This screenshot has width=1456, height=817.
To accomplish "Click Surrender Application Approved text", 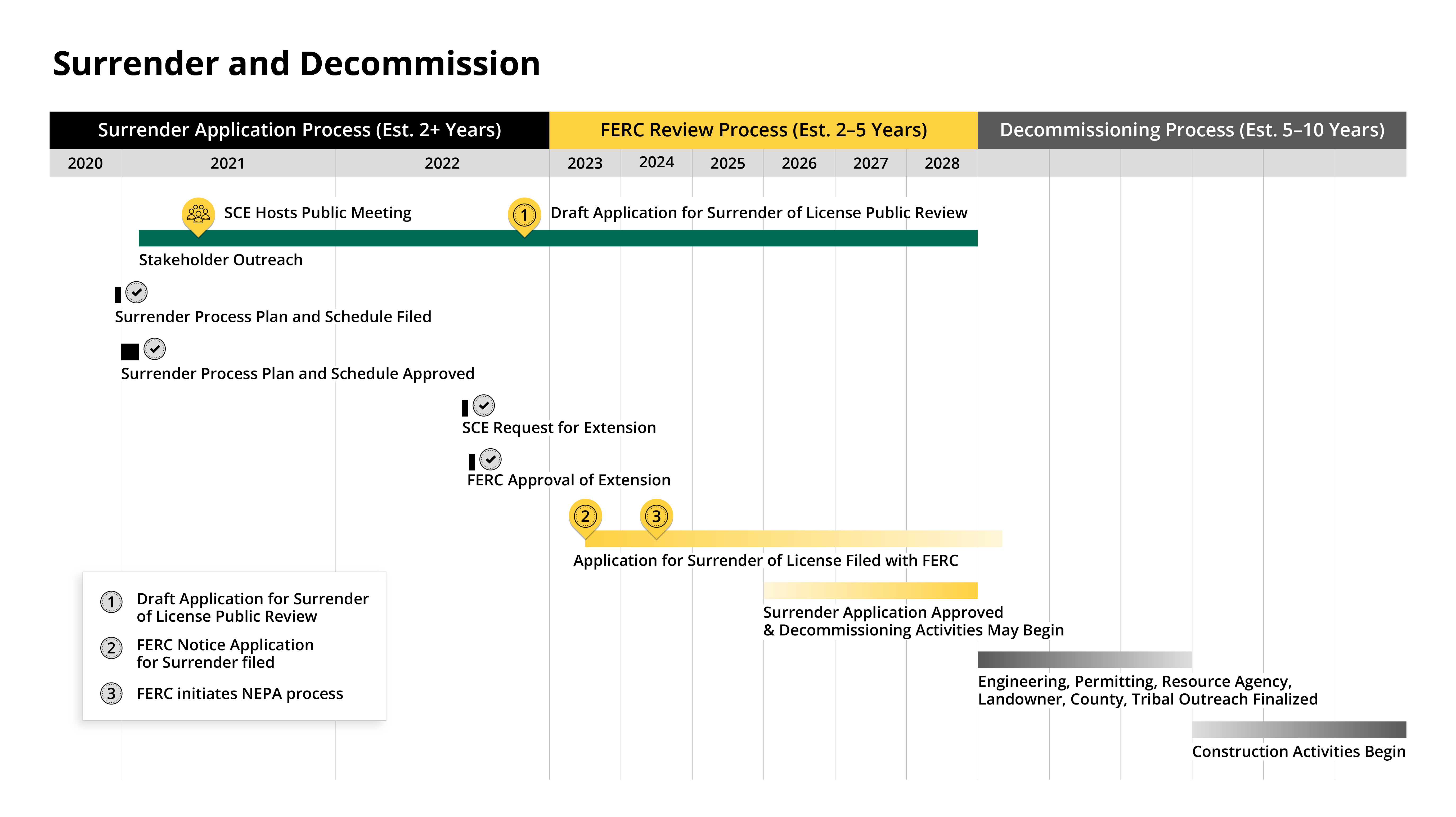I will pyautogui.click(x=913, y=621).
